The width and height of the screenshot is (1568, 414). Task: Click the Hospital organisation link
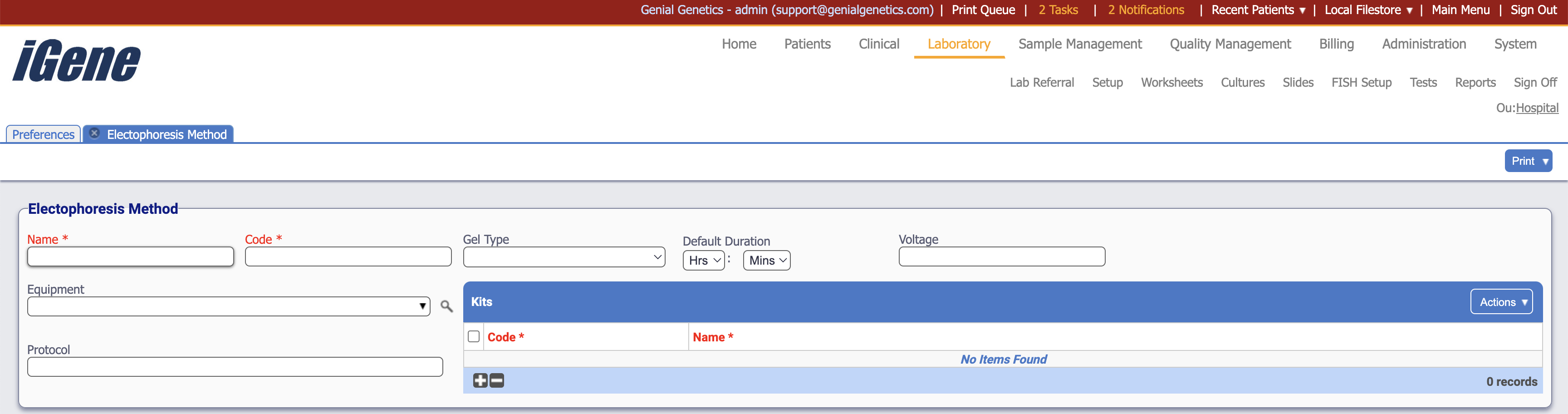[x=1536, y=108]
